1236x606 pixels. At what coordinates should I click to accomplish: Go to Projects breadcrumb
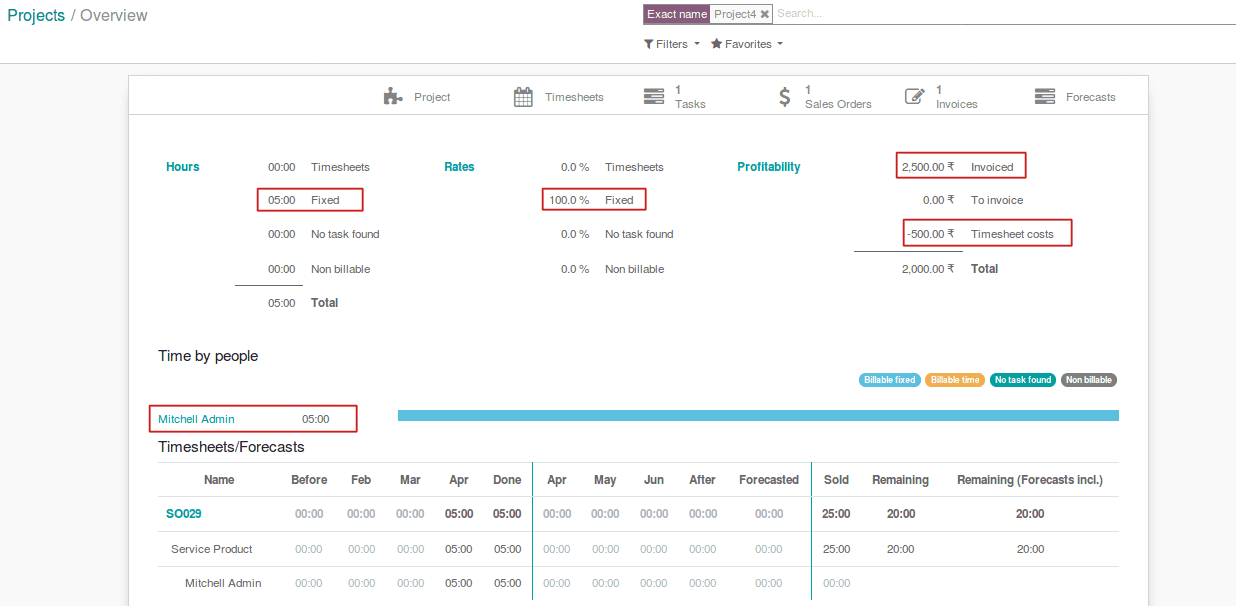36,15
